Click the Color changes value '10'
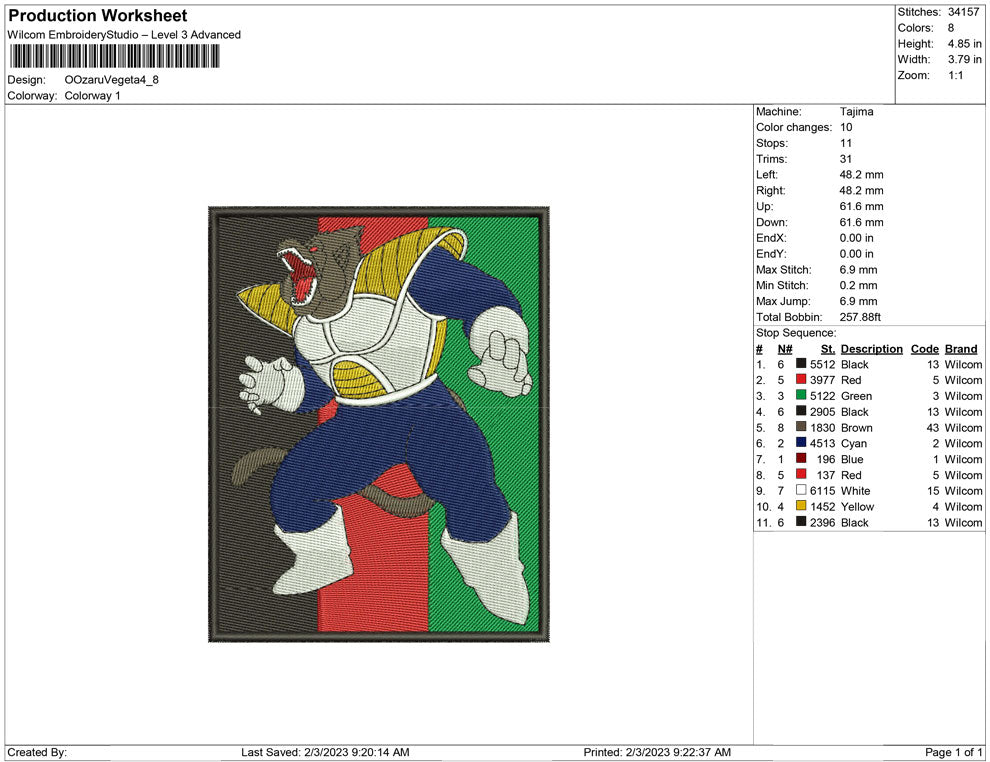 pyautogui.click(x=846, y=127)
